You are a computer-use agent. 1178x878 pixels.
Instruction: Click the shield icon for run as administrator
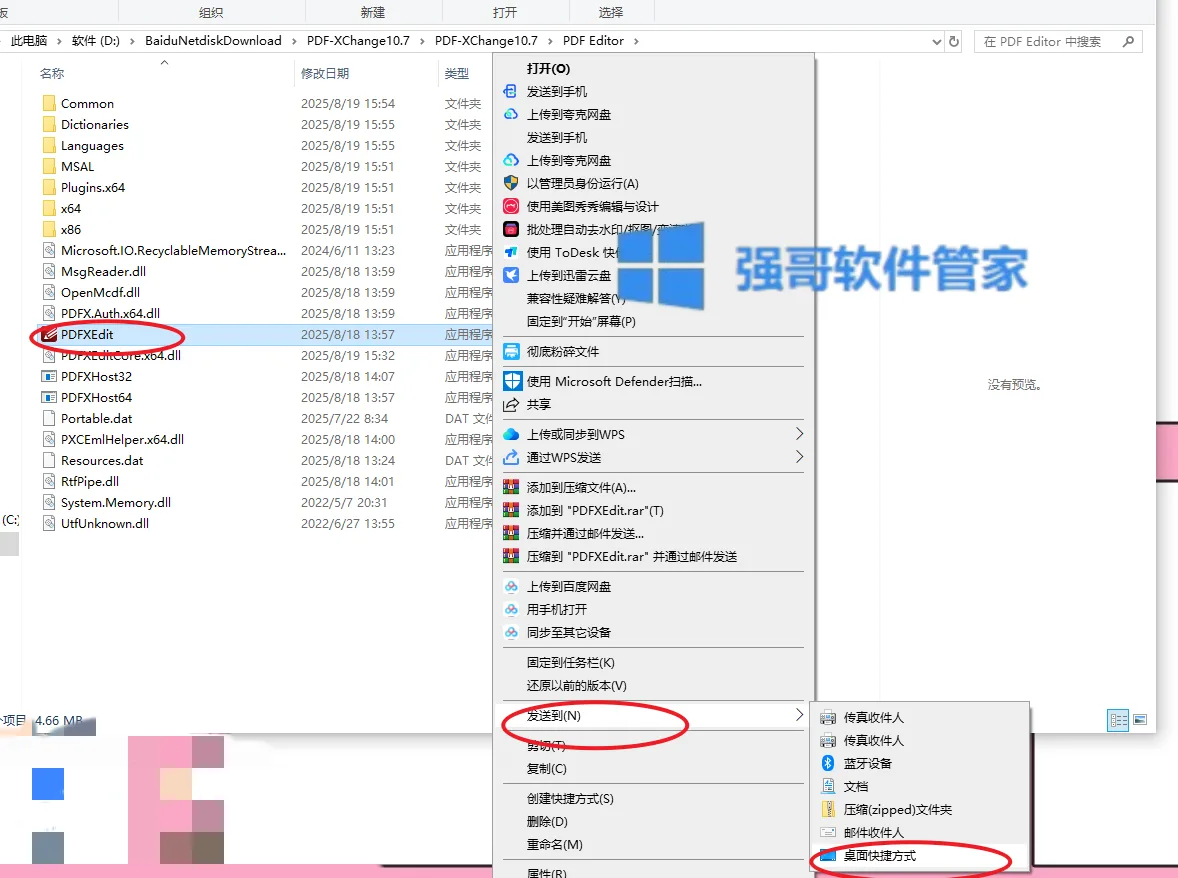tap(511, 183)
